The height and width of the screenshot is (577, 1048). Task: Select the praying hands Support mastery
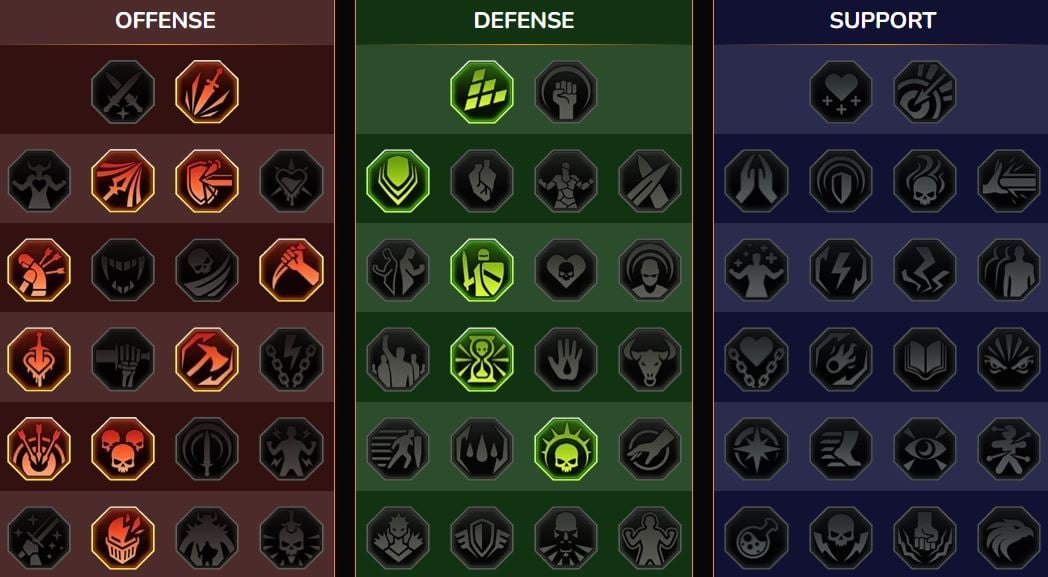click(x=757, y=181)
